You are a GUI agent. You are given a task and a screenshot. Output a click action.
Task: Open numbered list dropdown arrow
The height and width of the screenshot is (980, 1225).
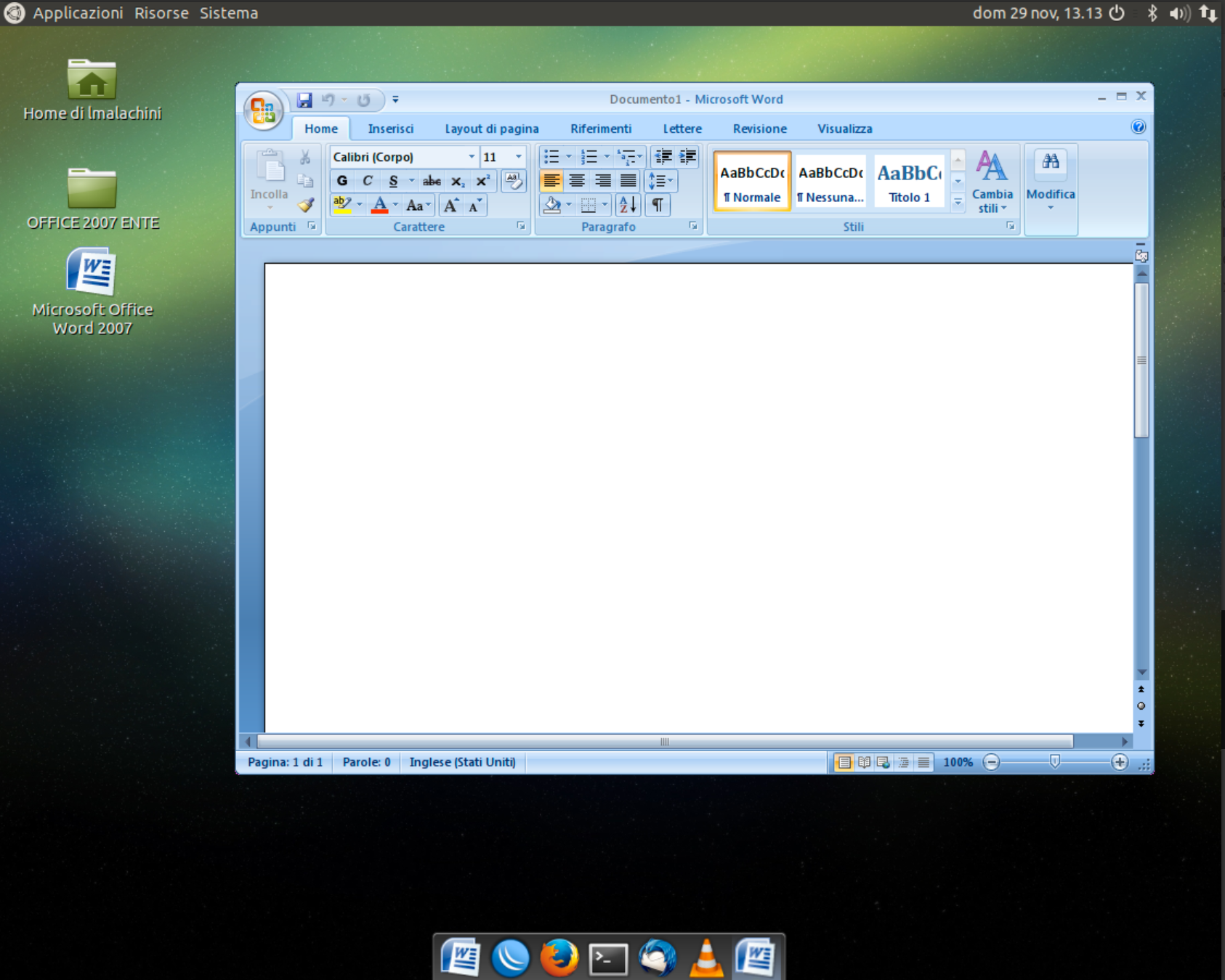coord(607,156)
